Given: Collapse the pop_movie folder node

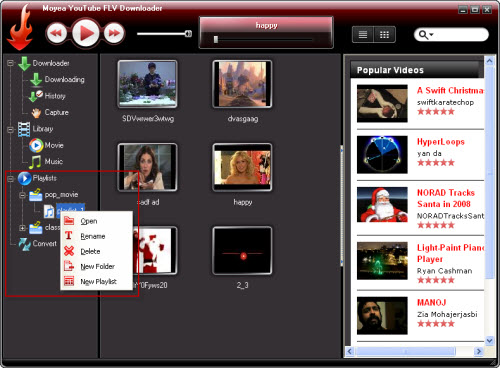Looking at the screenshot, I should (22, 195).
